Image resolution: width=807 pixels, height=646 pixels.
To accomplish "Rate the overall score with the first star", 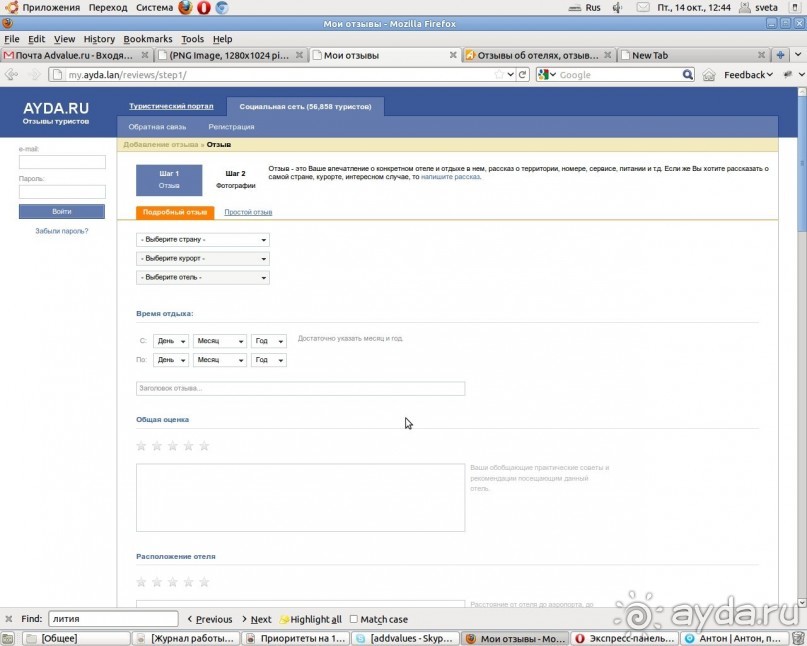I will 141,446.
